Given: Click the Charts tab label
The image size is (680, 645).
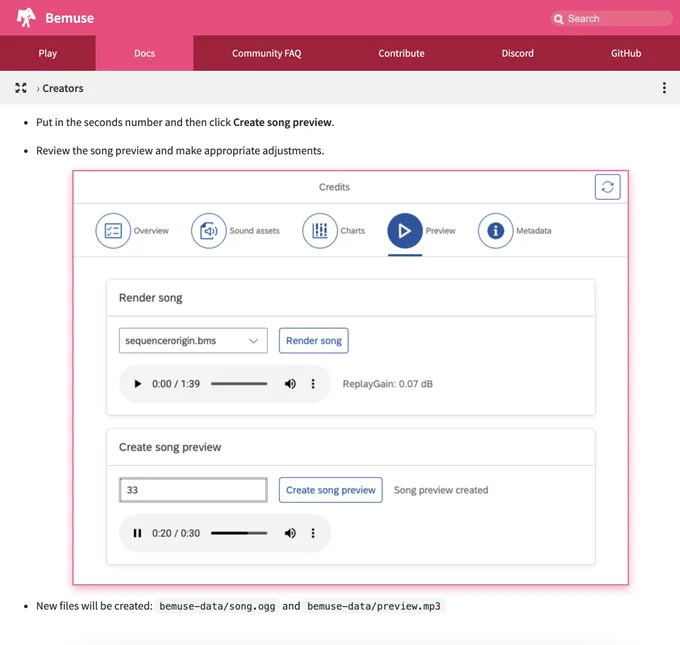Looking at the screenshot, I should coord(353,231).
